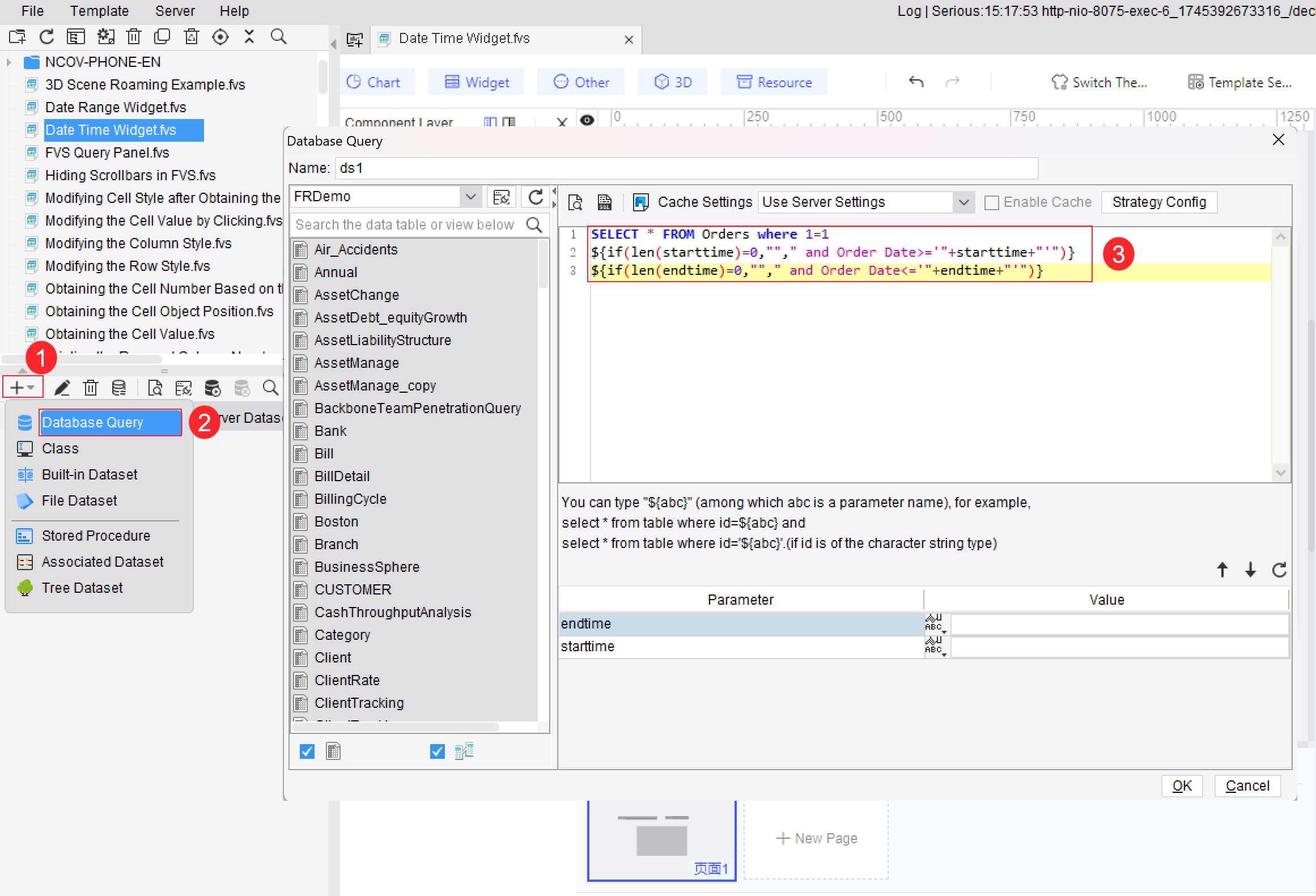The width and height of the screenshot is (1316, 896).
Task: Click the delete trash icon in the file toolbar
Action: click(x=134, y=37)
